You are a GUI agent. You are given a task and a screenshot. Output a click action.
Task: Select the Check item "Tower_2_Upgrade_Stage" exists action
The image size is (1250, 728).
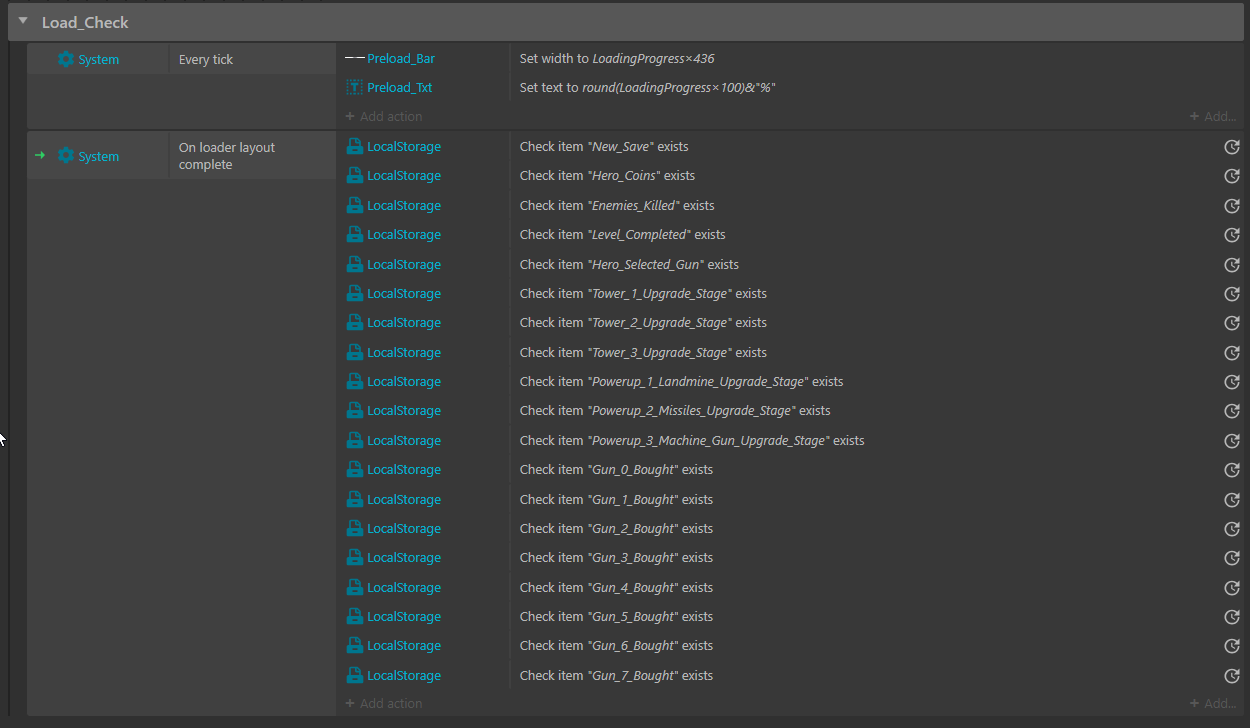pos(643,323)
